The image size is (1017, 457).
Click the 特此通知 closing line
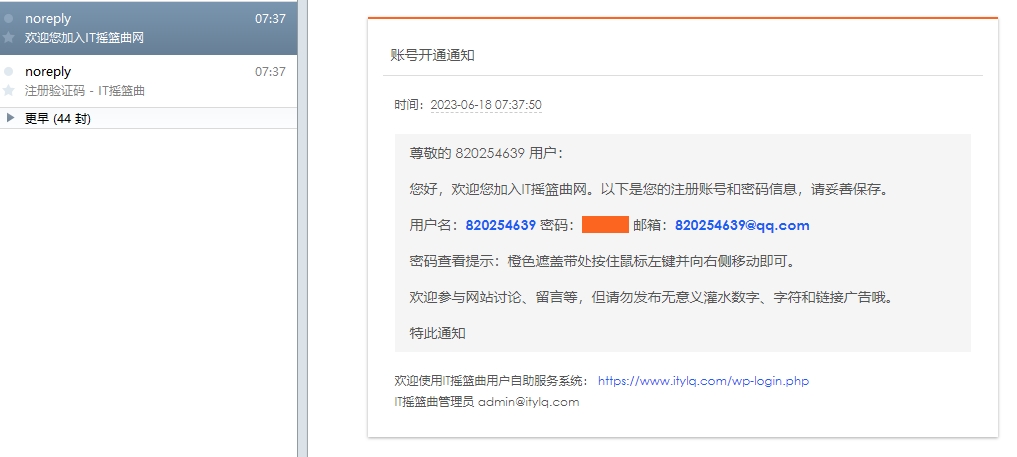tap(437, 333)
